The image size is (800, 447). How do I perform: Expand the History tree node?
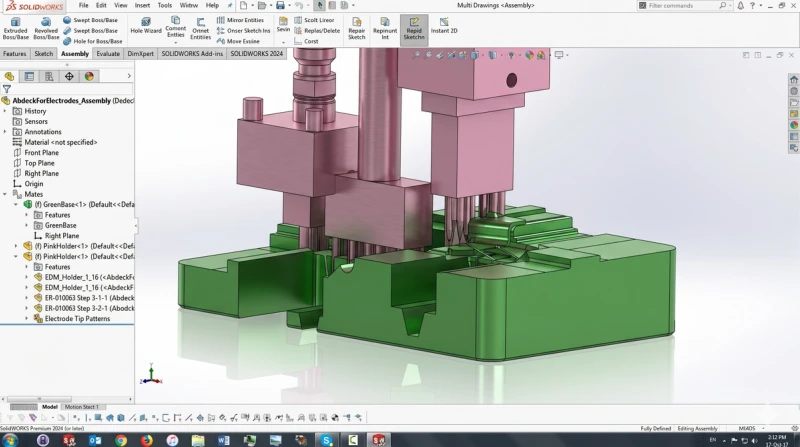[x=5, y=111]
